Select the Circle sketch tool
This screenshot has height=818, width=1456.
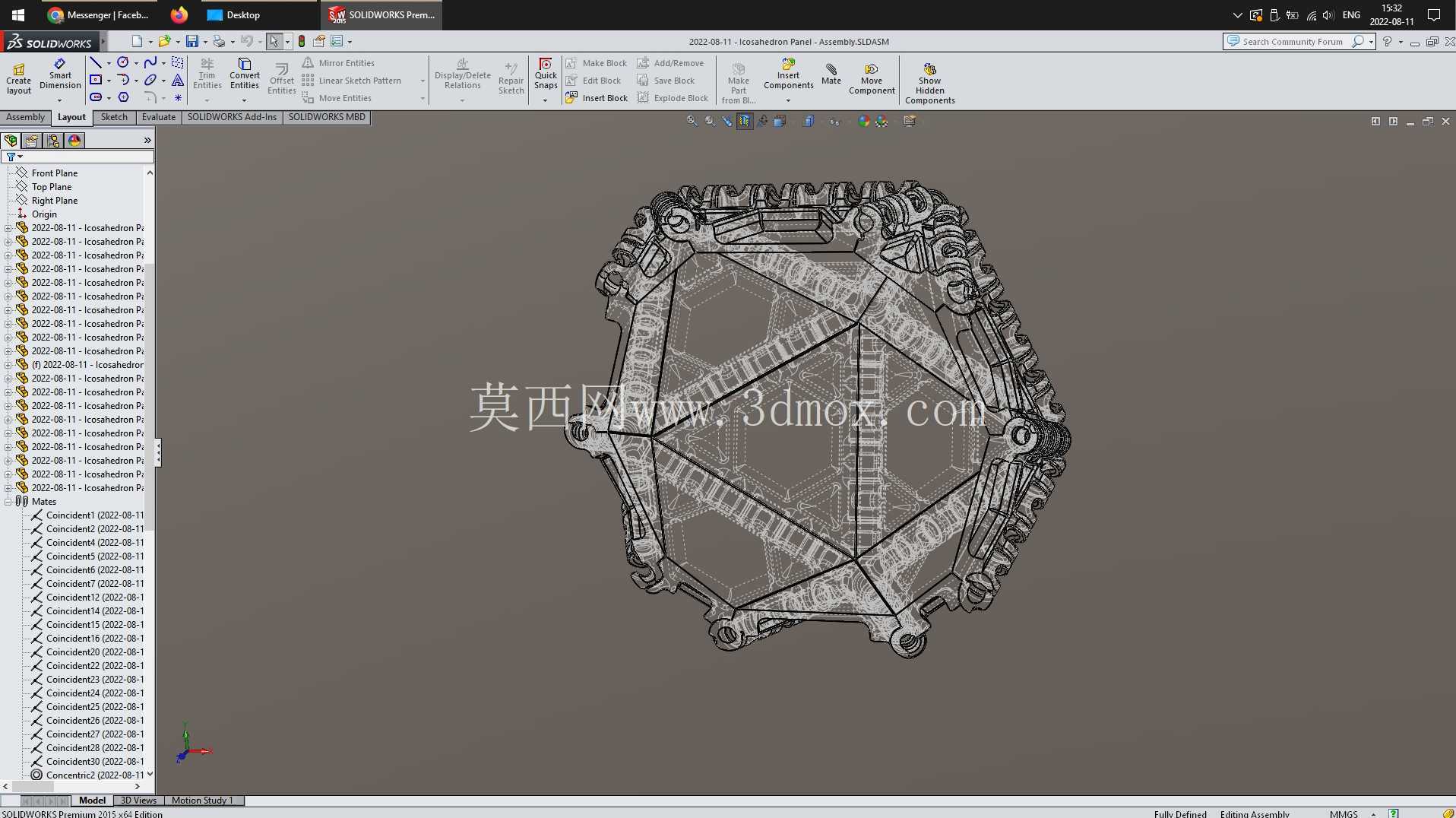pos(122,62)
